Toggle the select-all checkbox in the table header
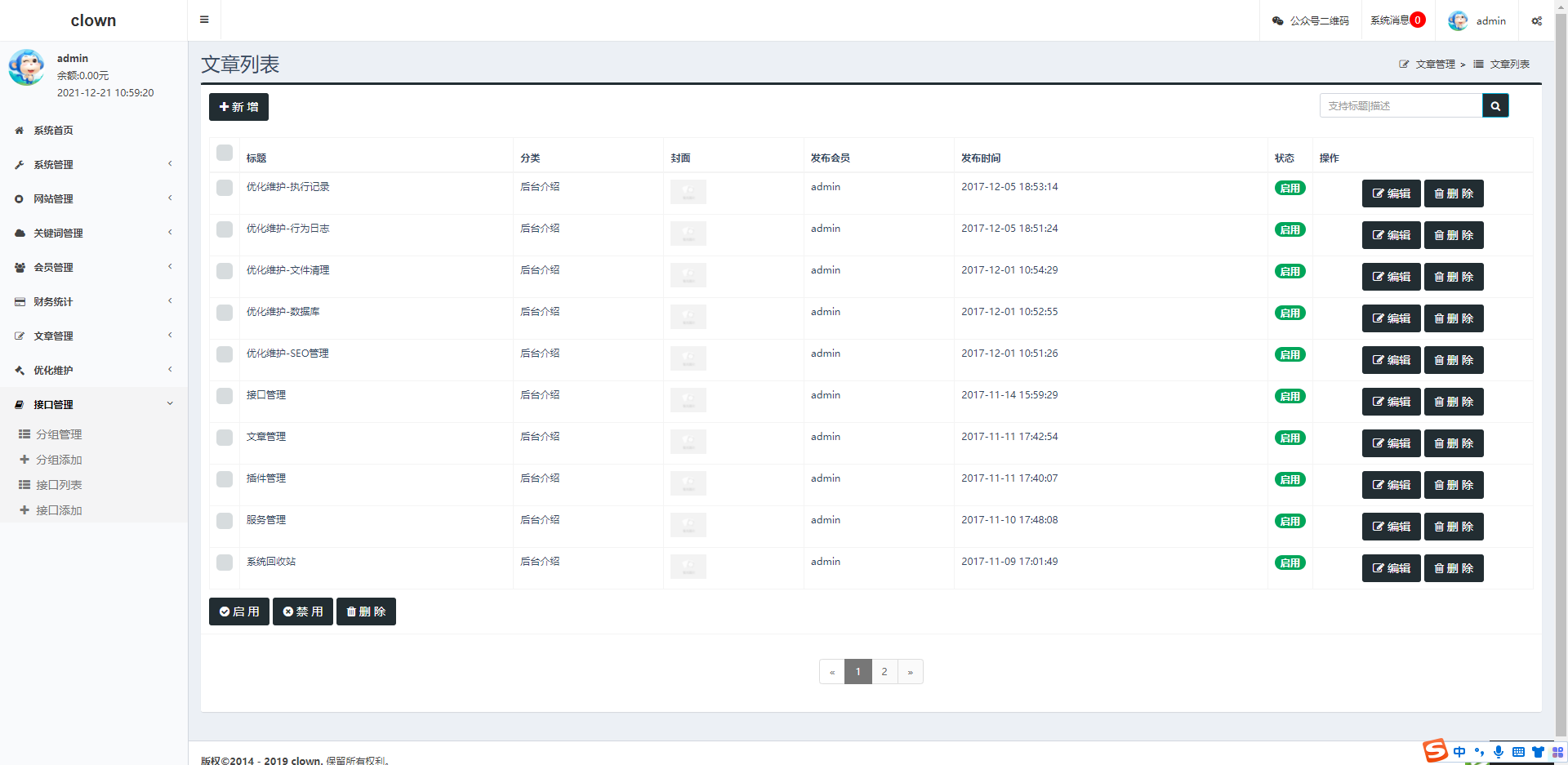 click(225, 153)
